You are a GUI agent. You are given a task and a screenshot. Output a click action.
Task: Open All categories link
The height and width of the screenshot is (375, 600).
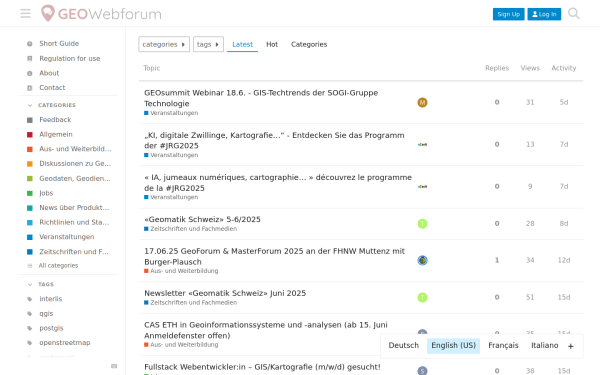pos(58,266)
